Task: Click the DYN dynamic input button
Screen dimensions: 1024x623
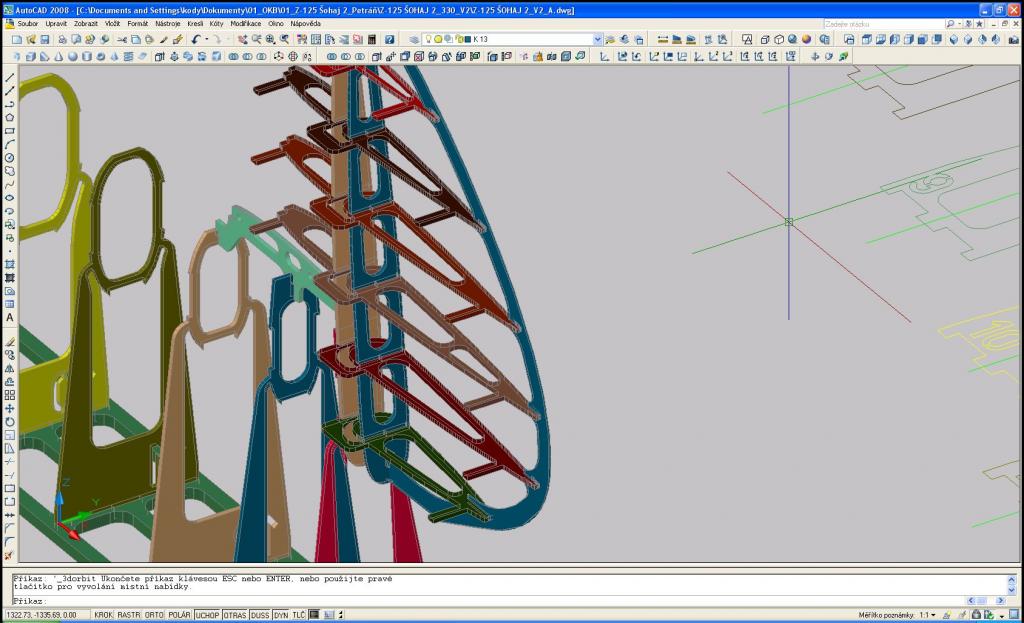Action: [x=281, y=615]
